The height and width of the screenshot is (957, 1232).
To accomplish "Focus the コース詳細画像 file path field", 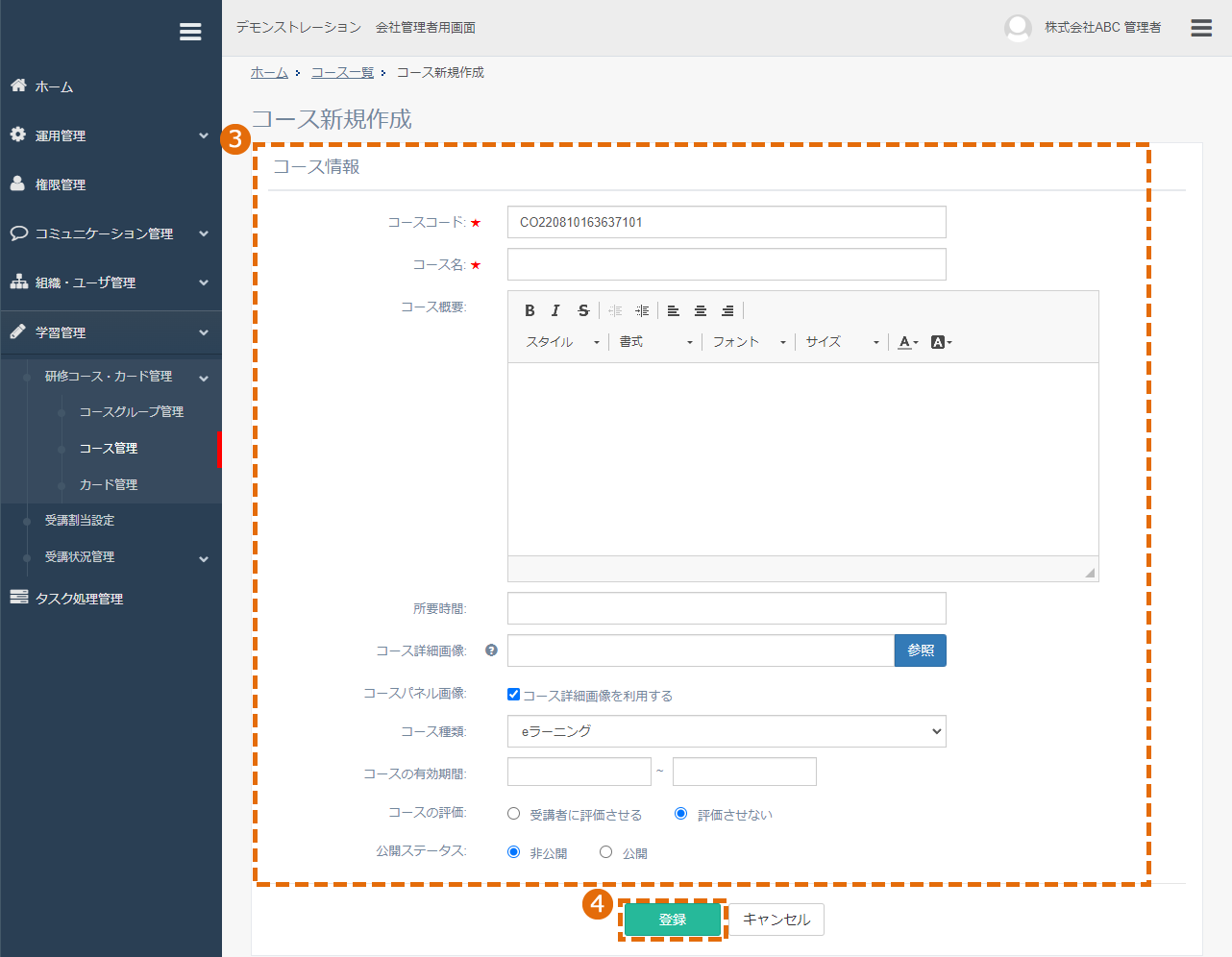I will tap(701, 650).
